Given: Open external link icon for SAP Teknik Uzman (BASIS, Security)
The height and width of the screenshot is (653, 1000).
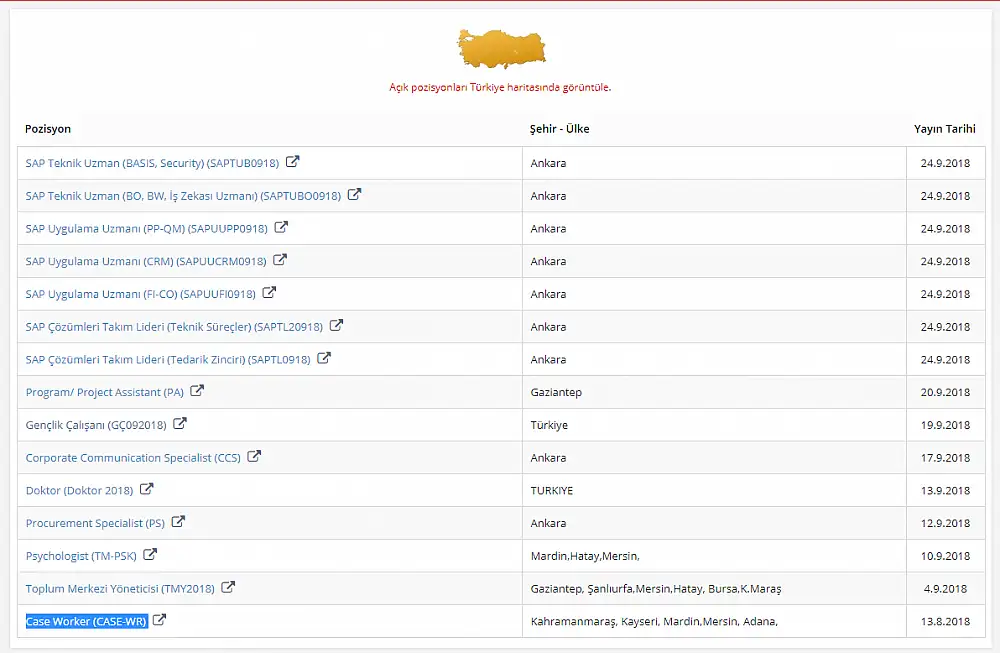Looking at the screenshot, I should click(x=292, y=162).
